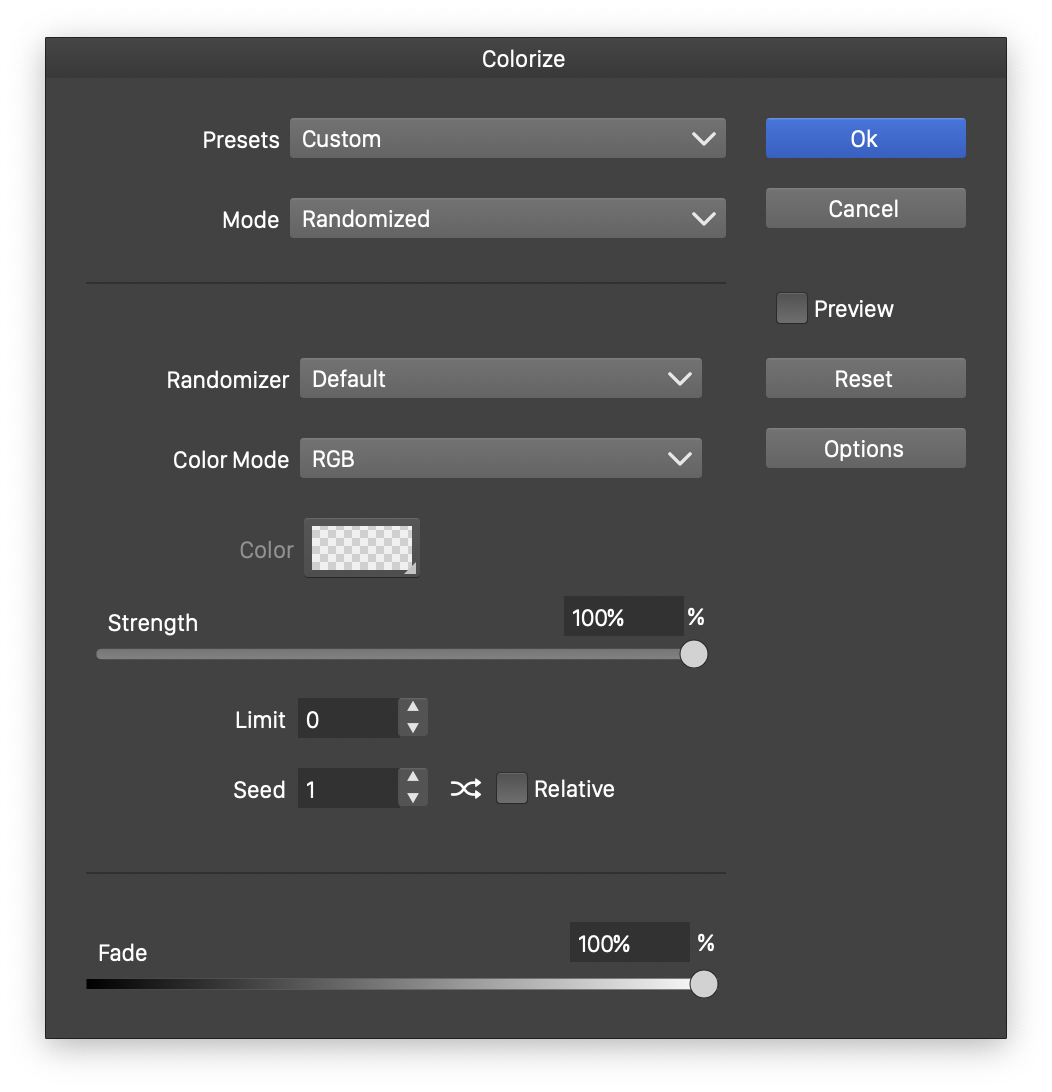
Task: Click the Cancel button
Action: click(x=865, y=209)
